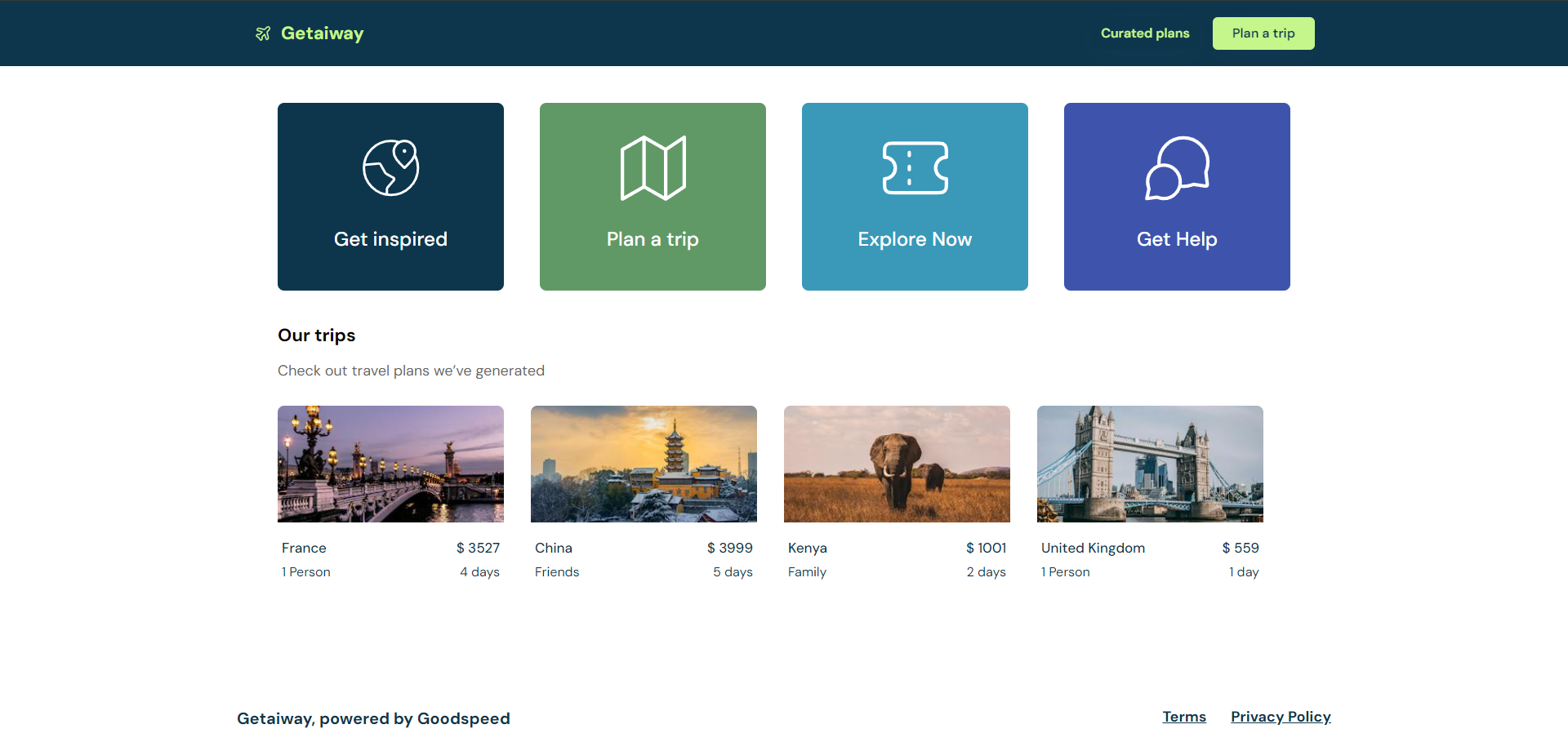Click the 5 days duration text
The height and width of the screenshot is (751, 1568).
coord(733,572)
